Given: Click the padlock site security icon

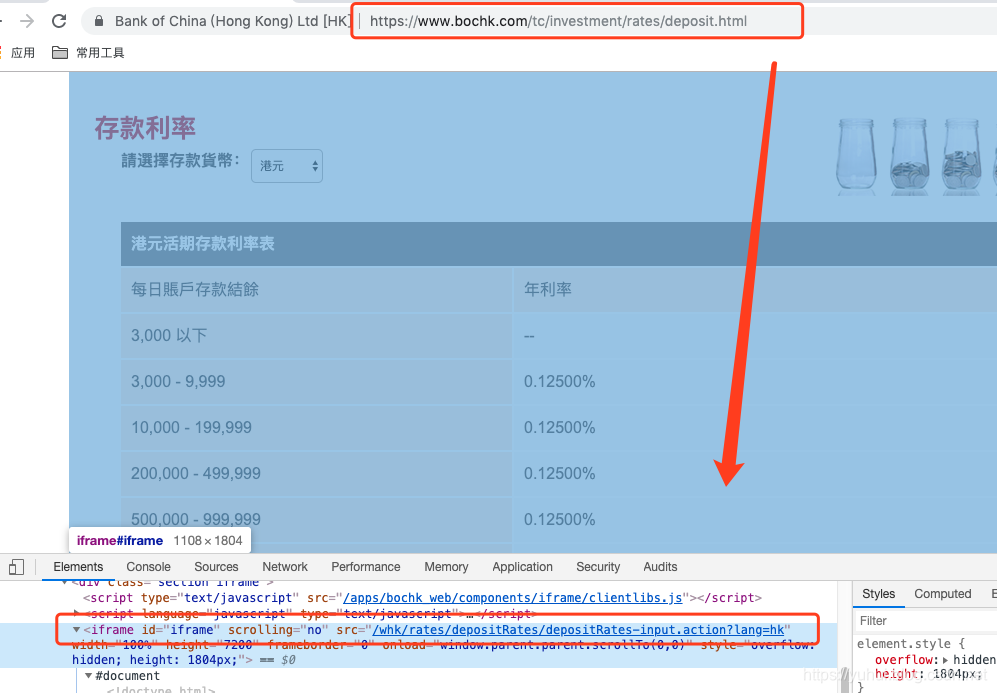Looking at the screenshot, I should 99,21.
